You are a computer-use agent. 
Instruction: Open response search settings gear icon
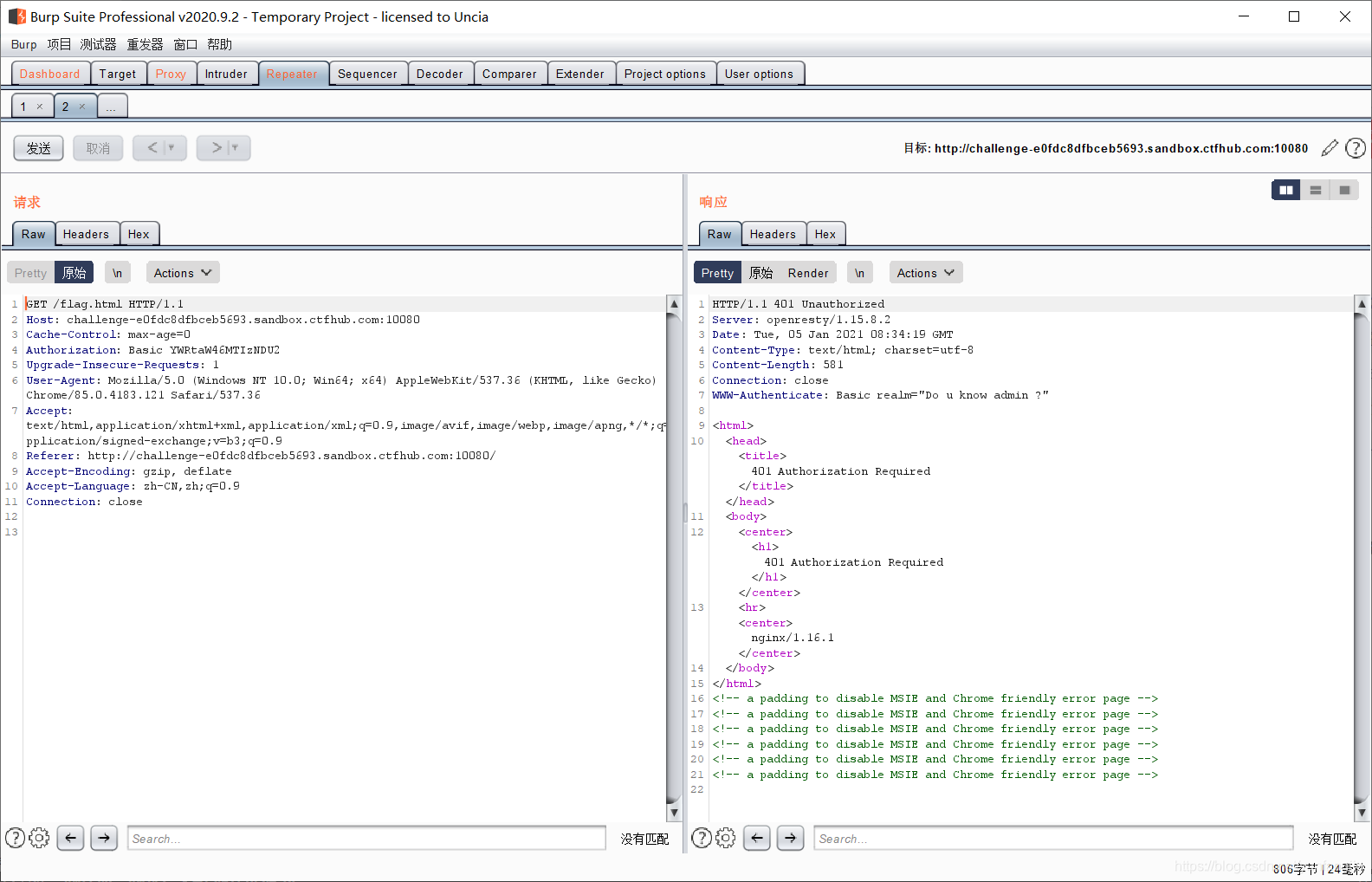[x=726, y=838]
